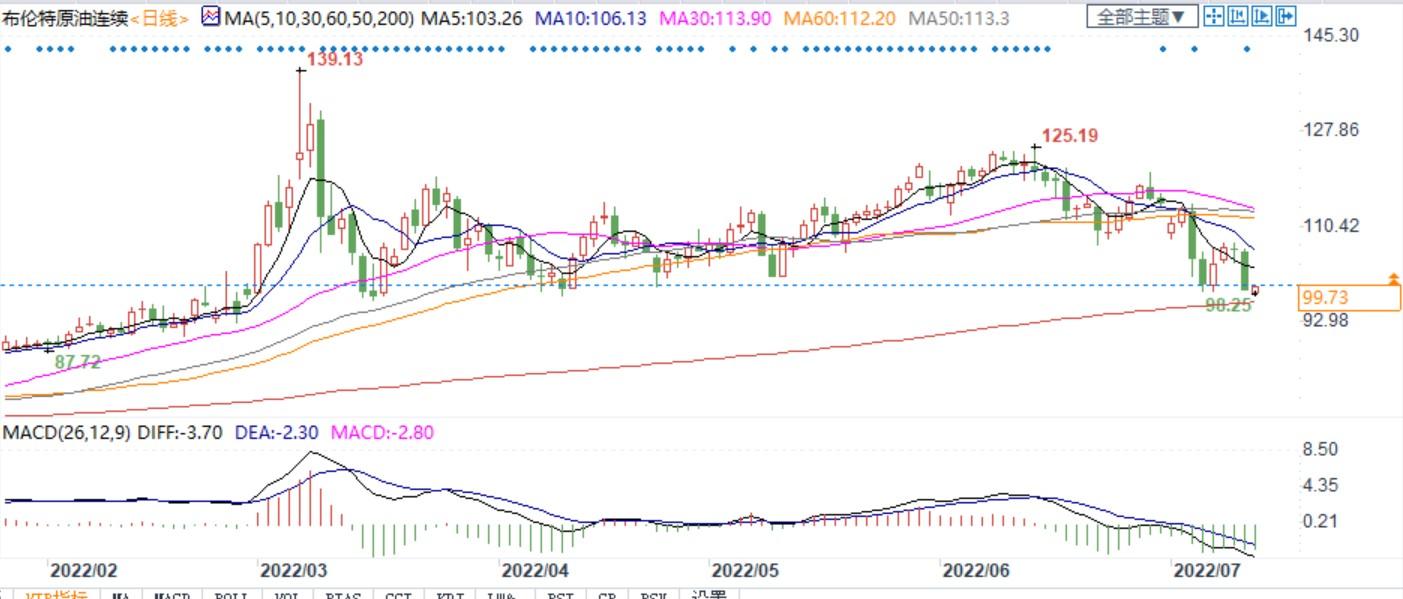Select the CR indicator tab
Screen dimensions: 1403x599
tap(606, 595)
